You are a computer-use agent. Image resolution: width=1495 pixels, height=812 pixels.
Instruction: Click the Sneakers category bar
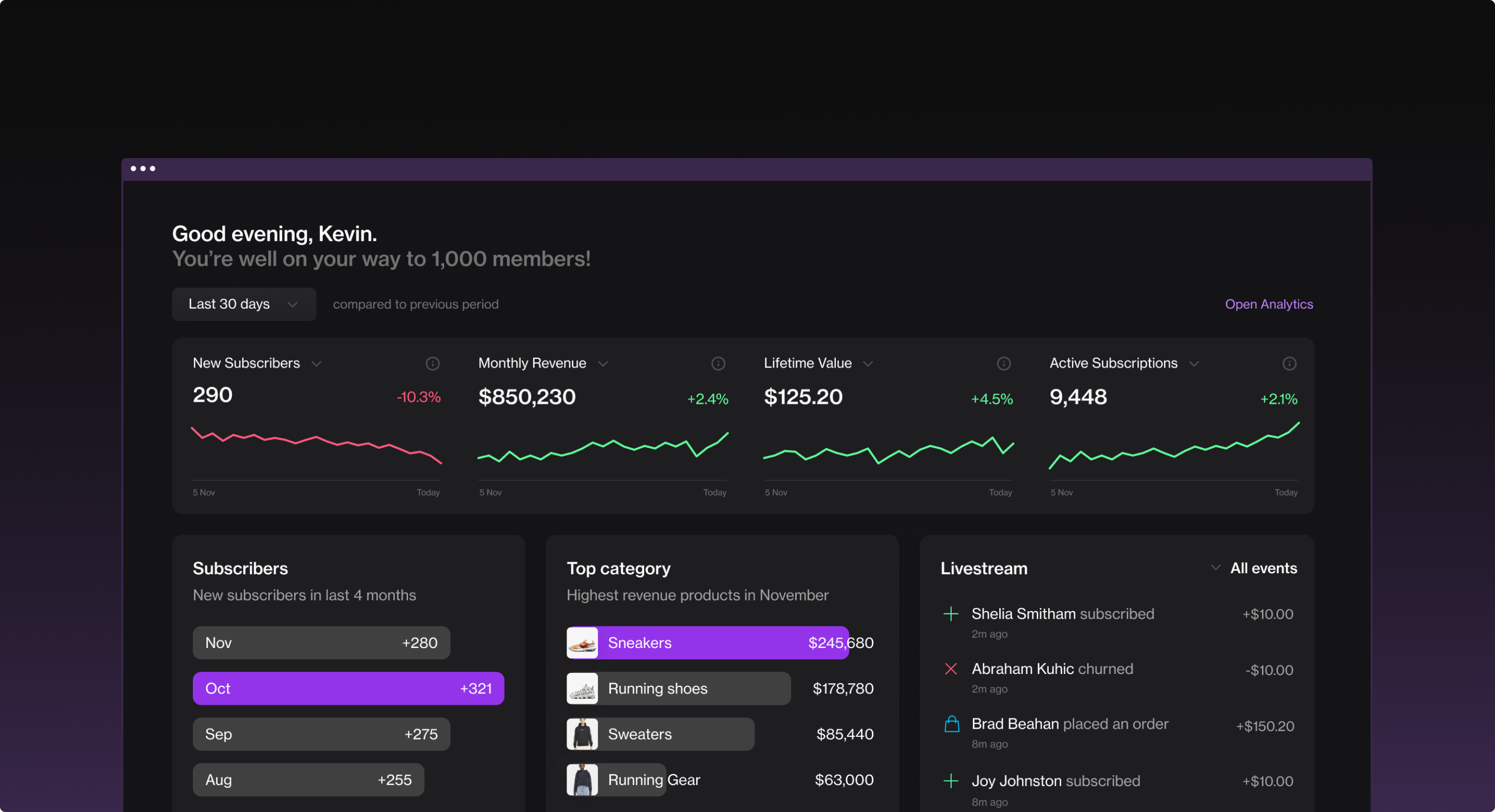coord(707,643)
